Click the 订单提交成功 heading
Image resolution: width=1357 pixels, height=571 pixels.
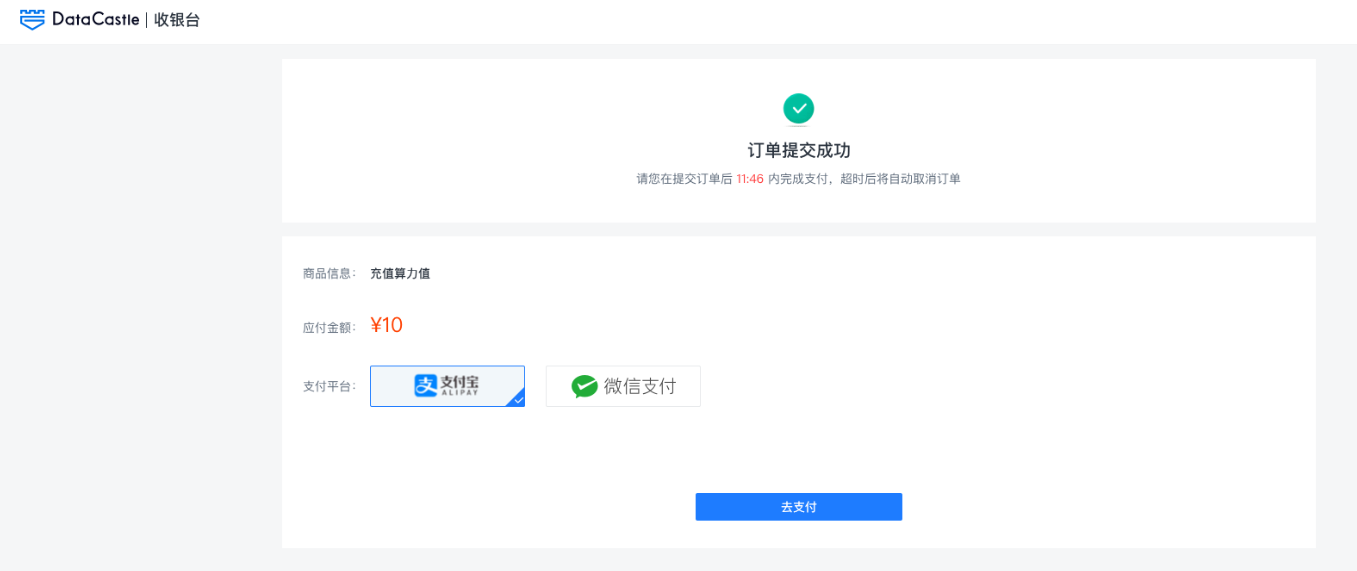click(x=799, y=150)
